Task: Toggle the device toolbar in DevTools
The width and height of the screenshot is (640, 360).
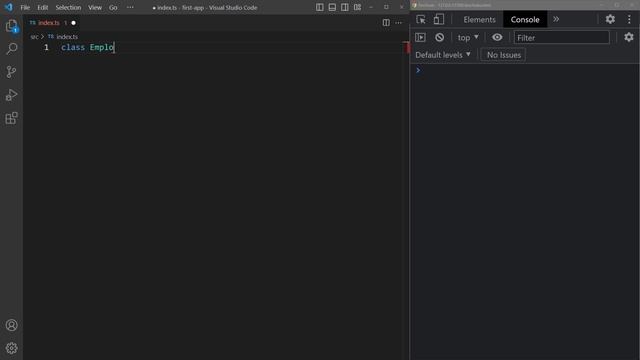Action: [439, 19]
